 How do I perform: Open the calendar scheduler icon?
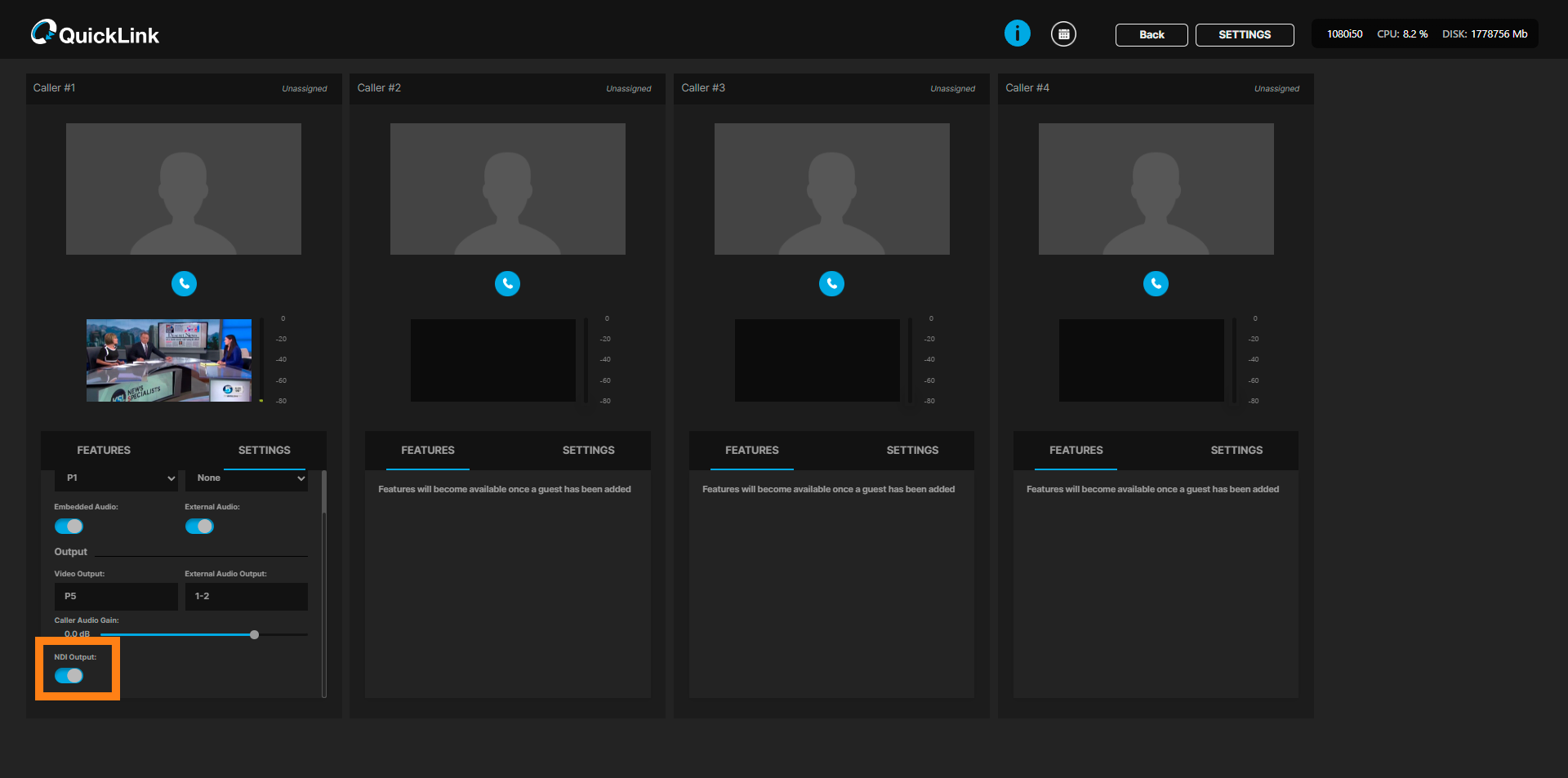[1063, 34]
